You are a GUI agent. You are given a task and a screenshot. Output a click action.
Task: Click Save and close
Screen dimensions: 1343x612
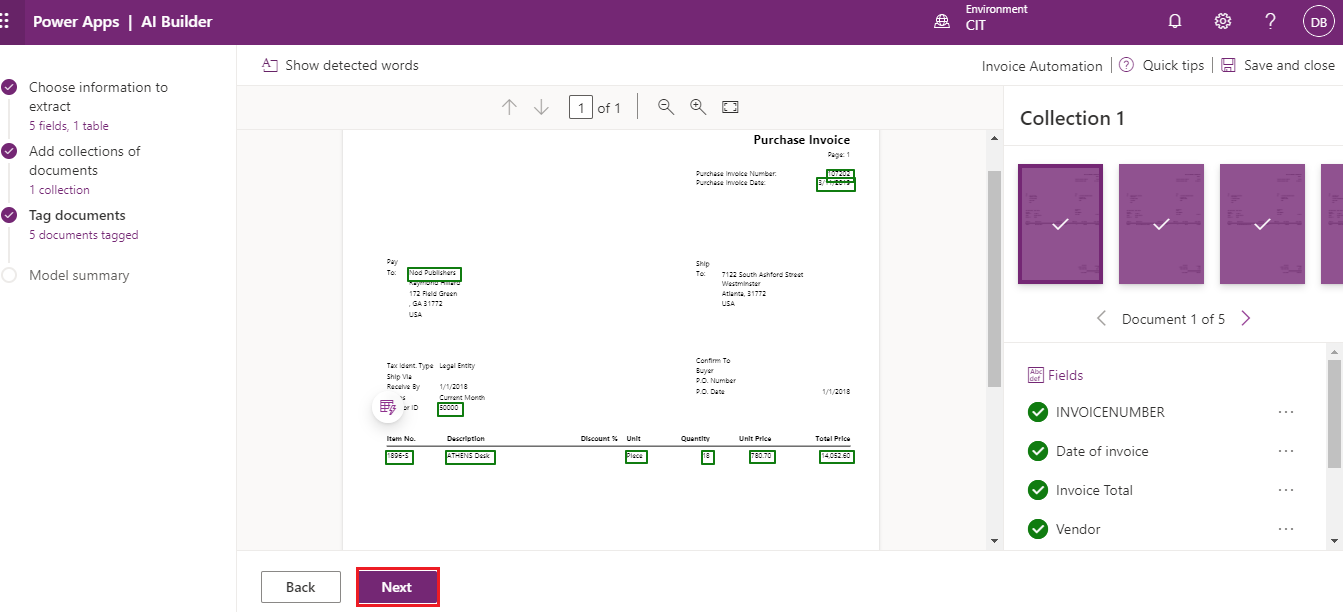1277,65
